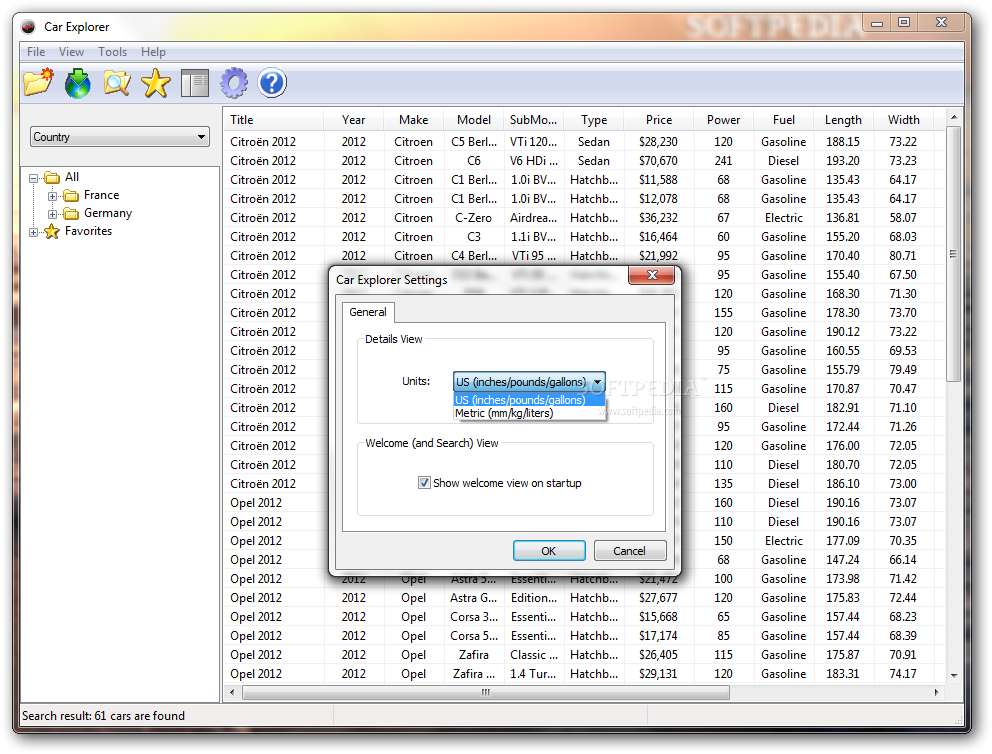
Task: Click the price cell $27,677
Action: coord(658,598)
